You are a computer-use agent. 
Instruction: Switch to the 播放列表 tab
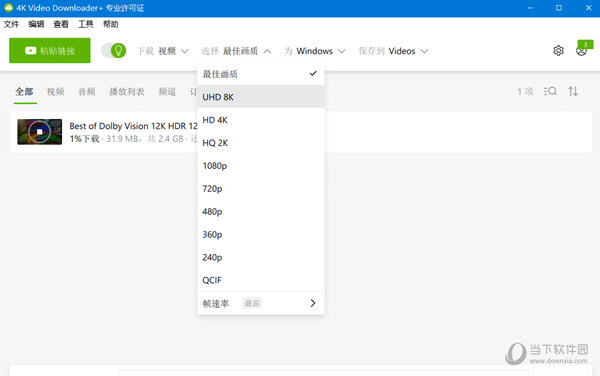127,92
